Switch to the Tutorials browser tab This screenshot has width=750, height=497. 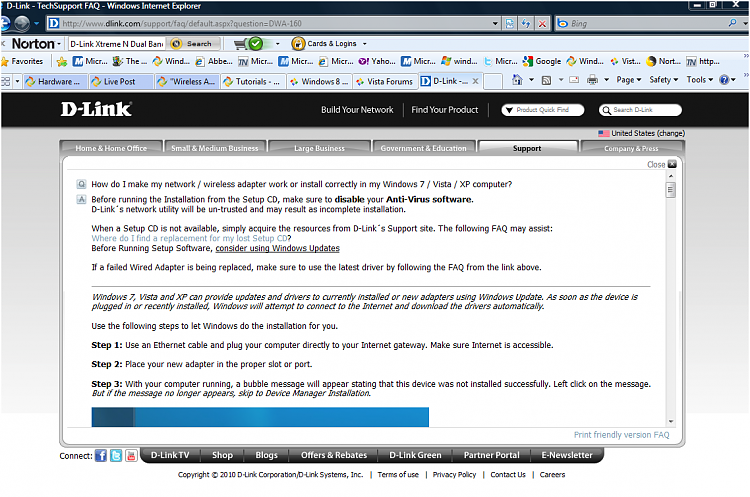click(x=254, y=82)
